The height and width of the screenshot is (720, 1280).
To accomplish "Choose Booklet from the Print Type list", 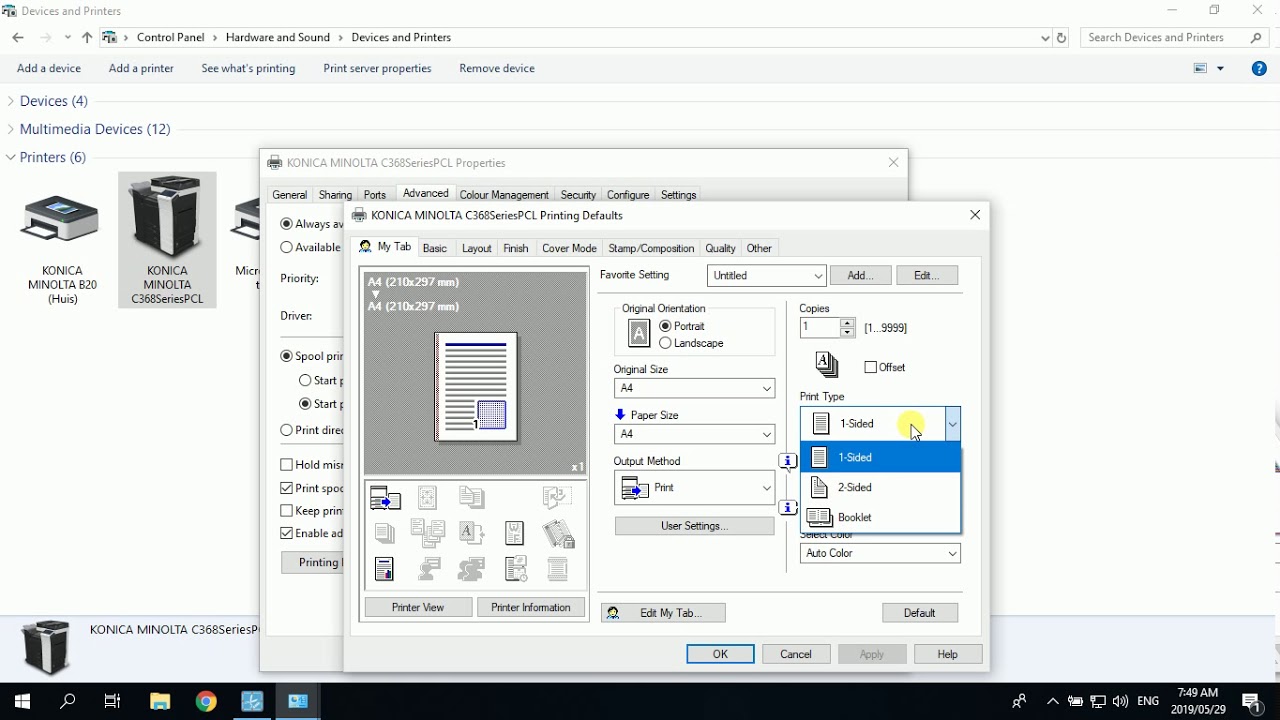I will pos(880,517).
